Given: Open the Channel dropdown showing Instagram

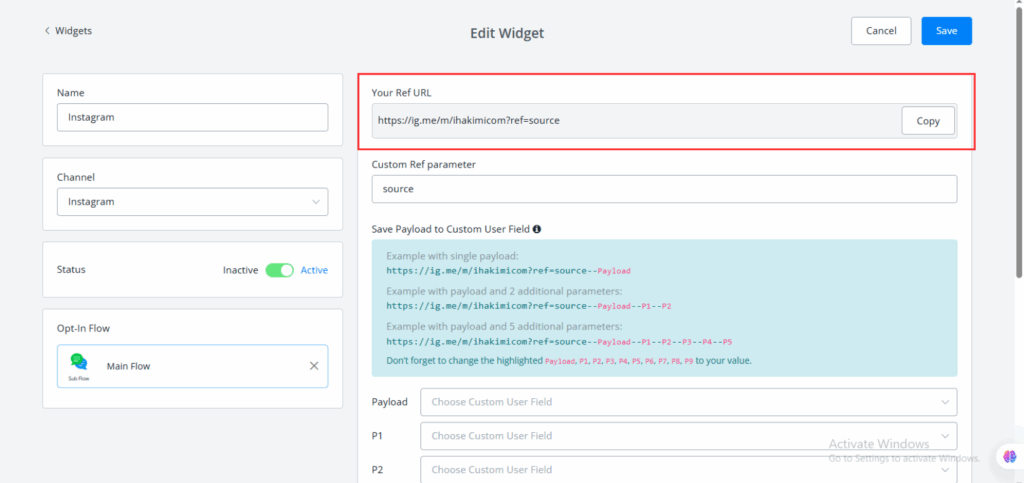Looking at the screenshot, I should (192, 202).
